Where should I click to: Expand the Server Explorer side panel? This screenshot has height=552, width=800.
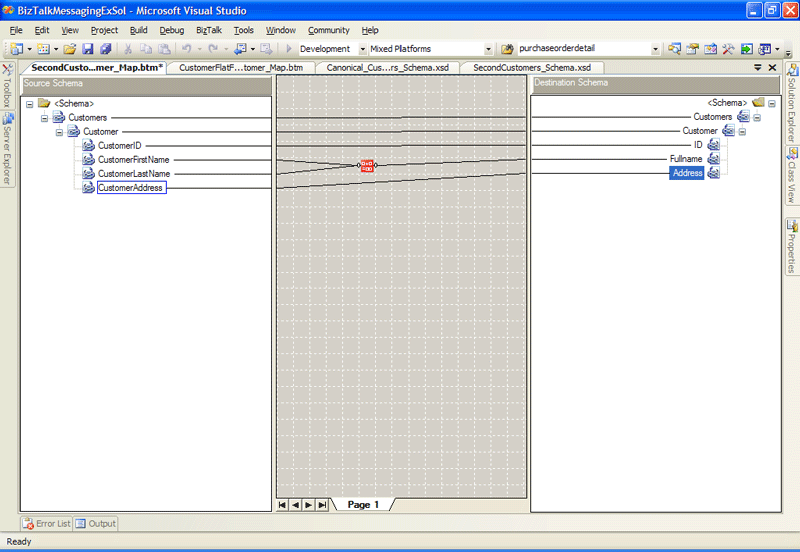click(x=7, y=149)
